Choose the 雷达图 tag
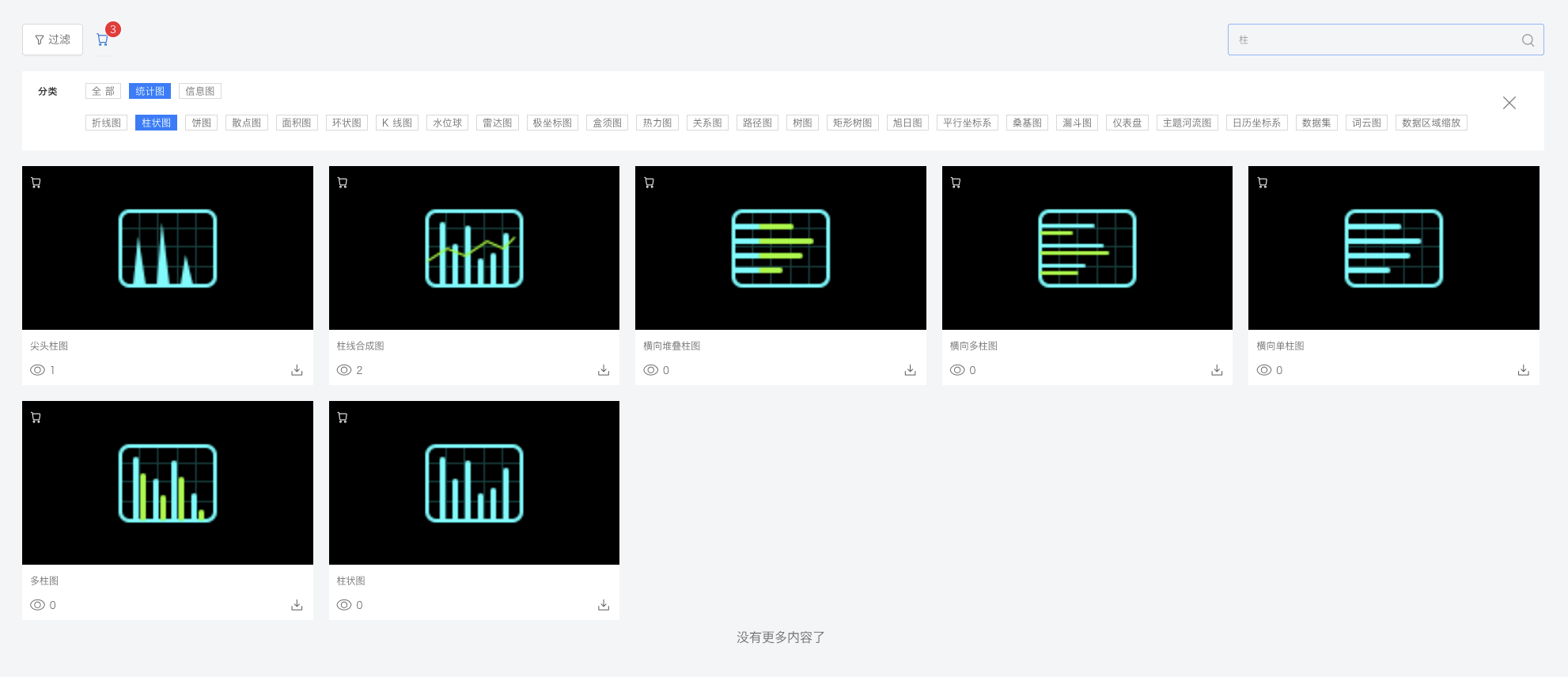 (497, 123)
